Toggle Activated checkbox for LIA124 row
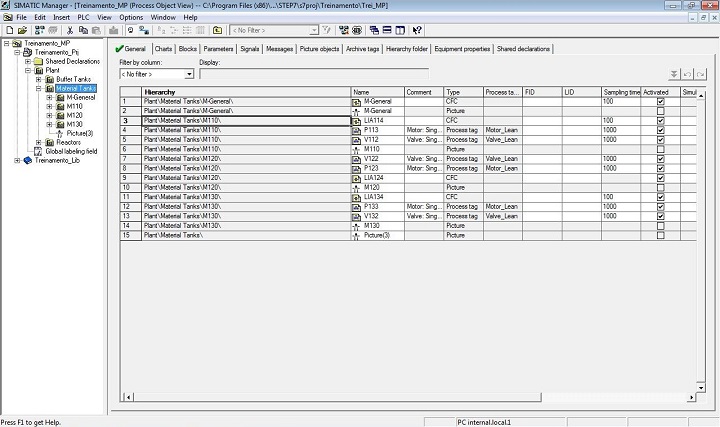Viewport: 720px width, 427px height. 660,178
